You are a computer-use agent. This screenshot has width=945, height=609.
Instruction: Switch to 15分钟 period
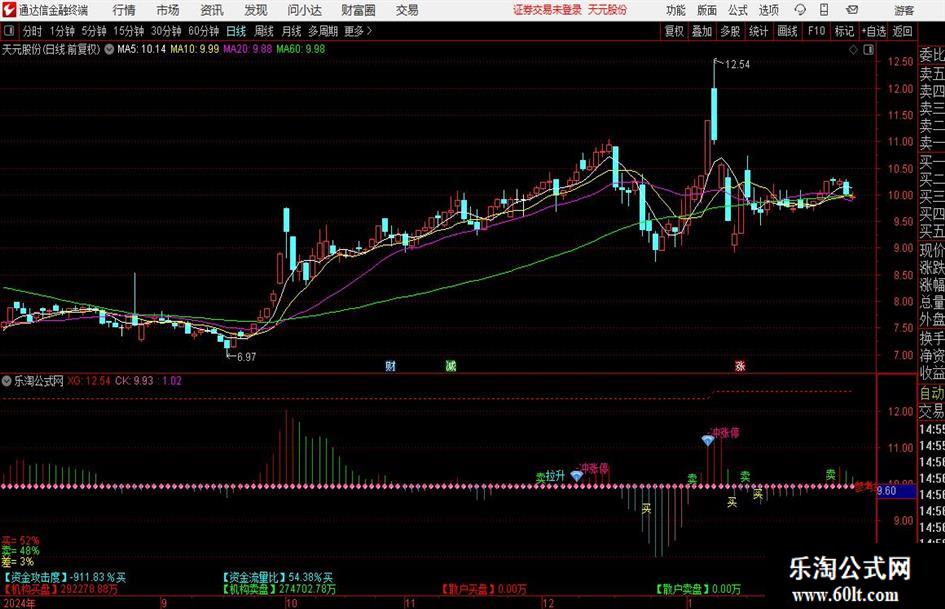pos(128,31)
